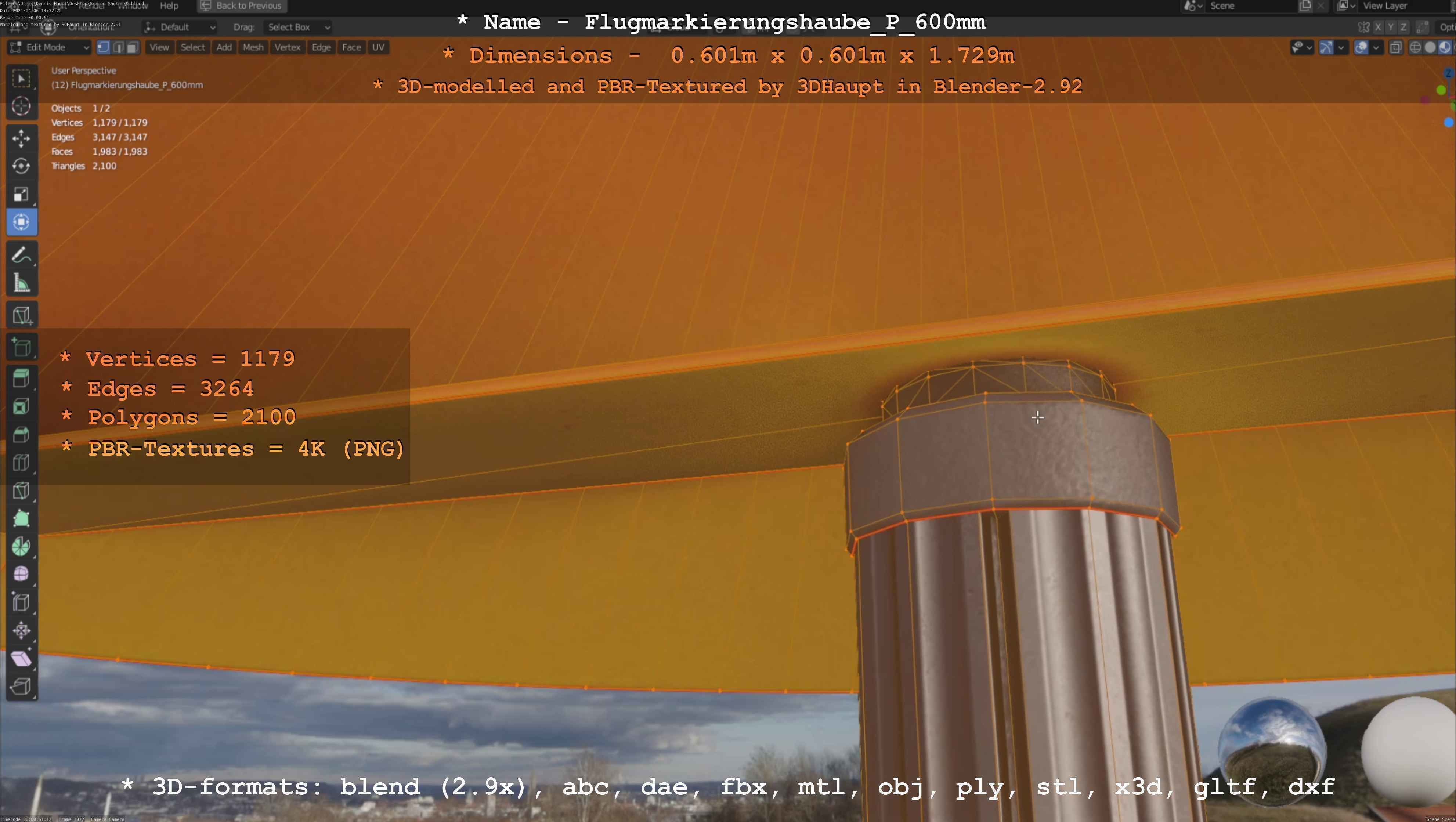Image resolution: width=1456 pixels, height=822 pixels.
Task: Expand the gizmo options dropdown
Action: [x=1341, y=47]
